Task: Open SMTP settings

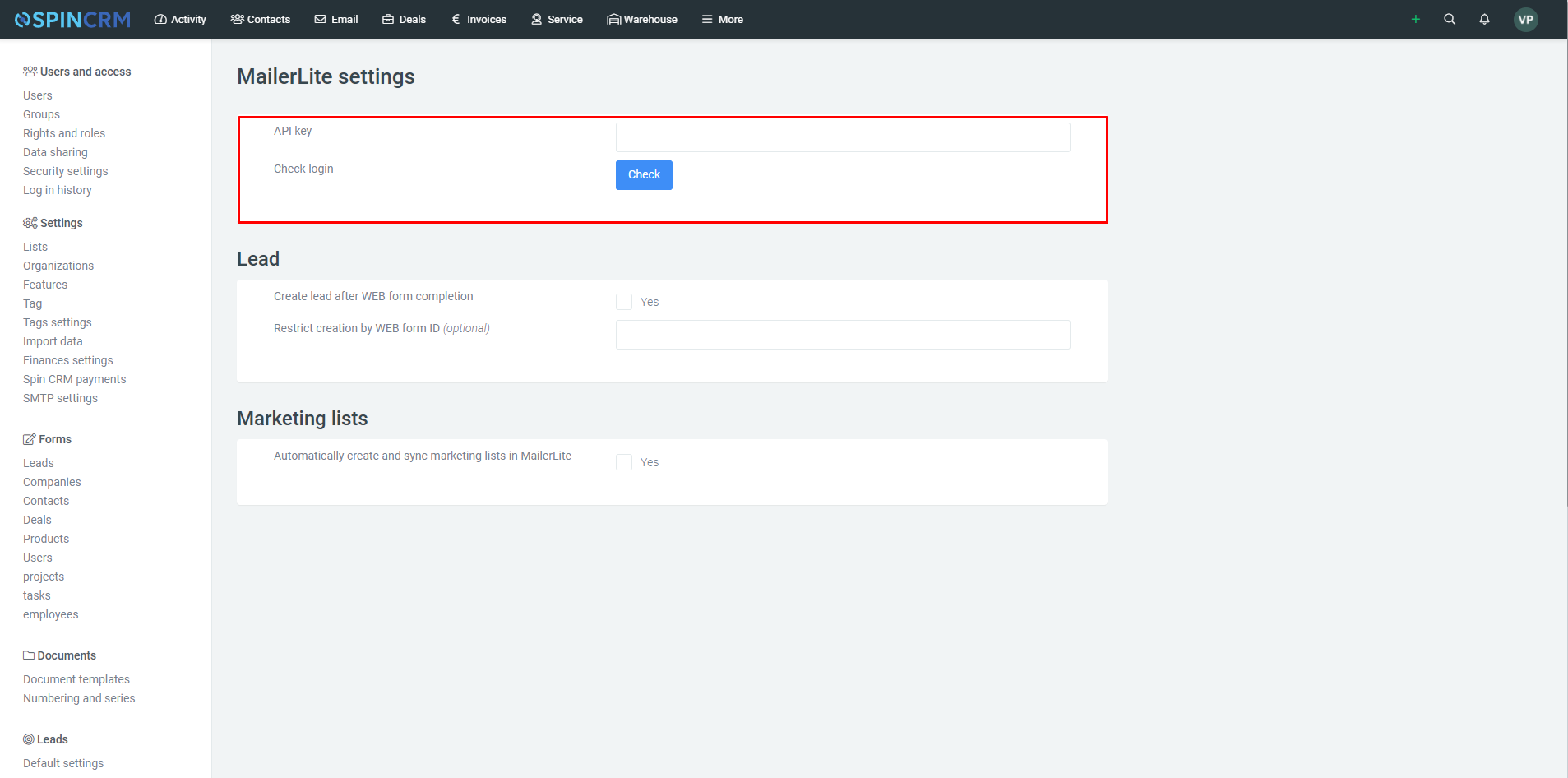Action: pos(60,398)
